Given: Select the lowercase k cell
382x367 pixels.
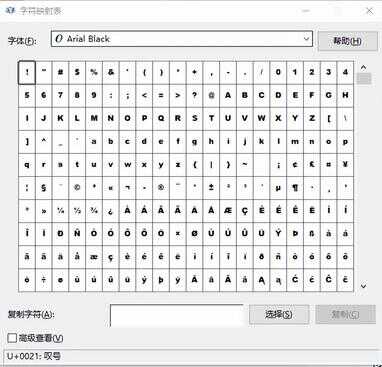Looking at the screenshot, I should tap(262, 142).
